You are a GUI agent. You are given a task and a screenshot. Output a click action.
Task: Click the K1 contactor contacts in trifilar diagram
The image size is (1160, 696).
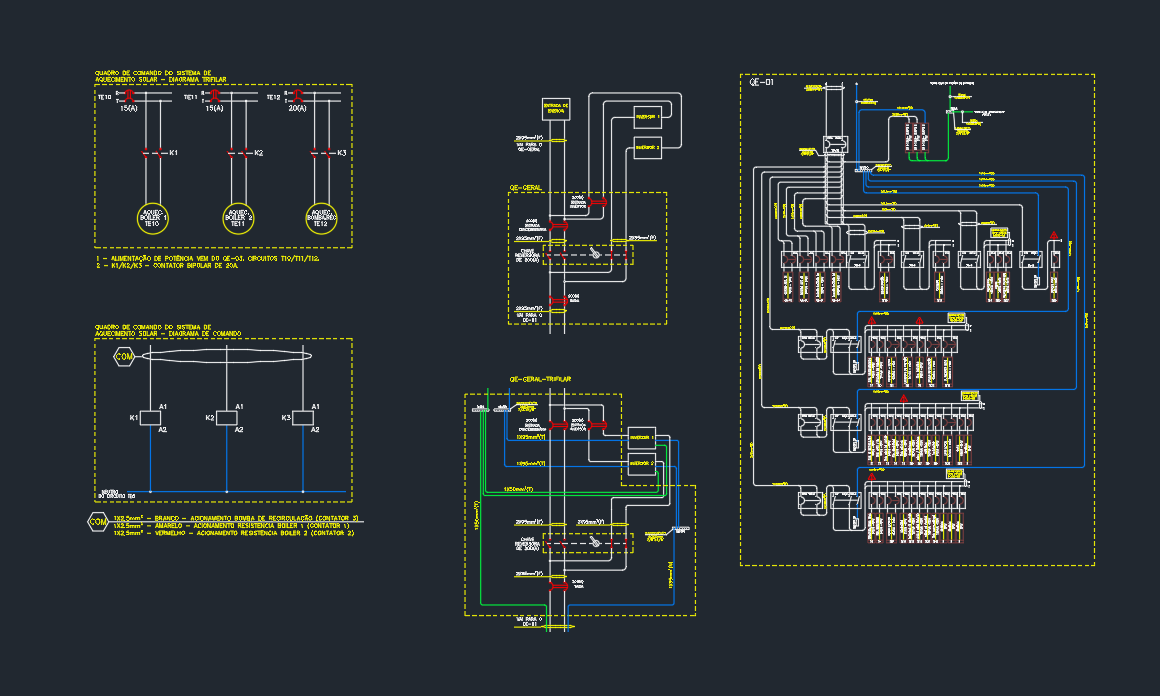click(153, 153)
